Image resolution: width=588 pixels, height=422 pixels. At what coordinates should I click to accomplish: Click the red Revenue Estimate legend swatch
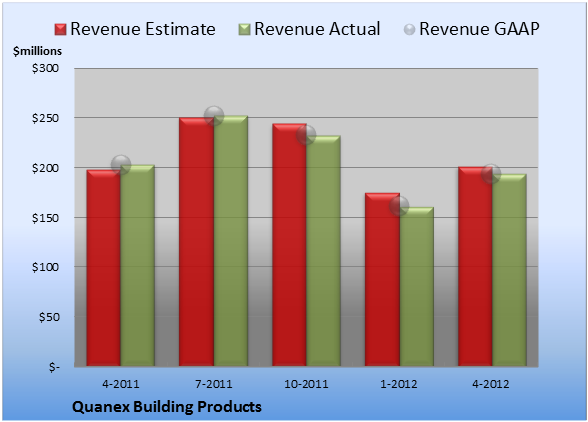[x=60, y=30]
